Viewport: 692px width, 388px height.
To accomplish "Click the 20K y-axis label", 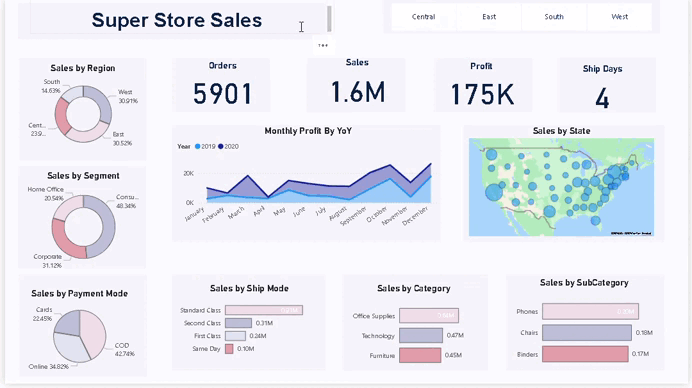I will click(x=188, y=173).
